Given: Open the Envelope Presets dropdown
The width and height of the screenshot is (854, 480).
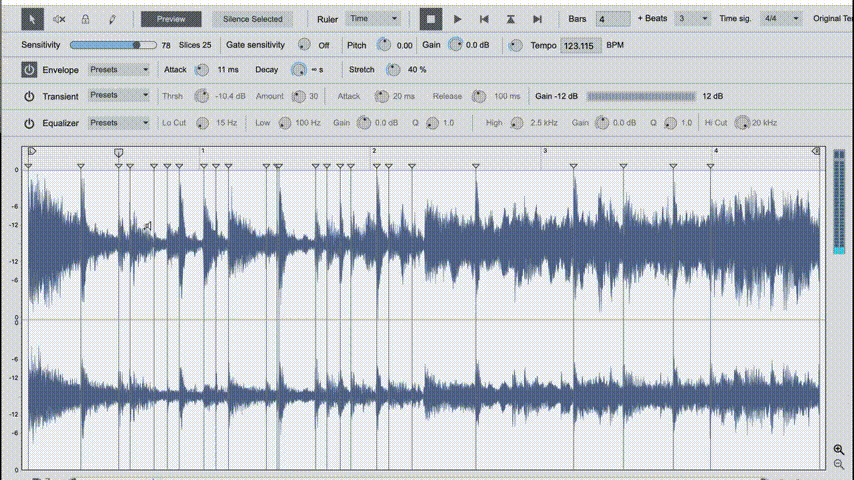Looking at the screenshot, I should 118,70.
